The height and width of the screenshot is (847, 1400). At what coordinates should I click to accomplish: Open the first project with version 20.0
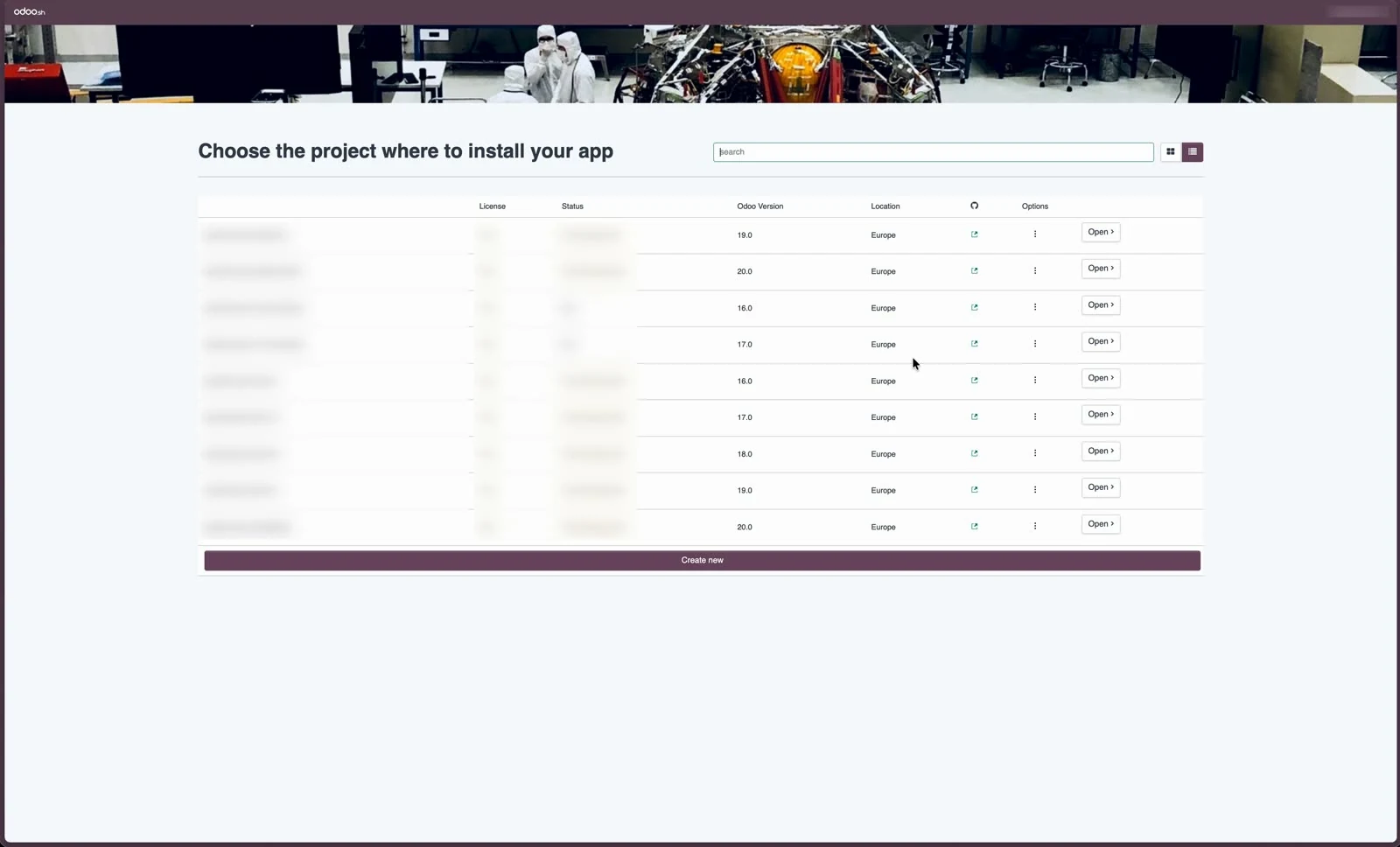pyautogui.click(x=1100, y=269)
